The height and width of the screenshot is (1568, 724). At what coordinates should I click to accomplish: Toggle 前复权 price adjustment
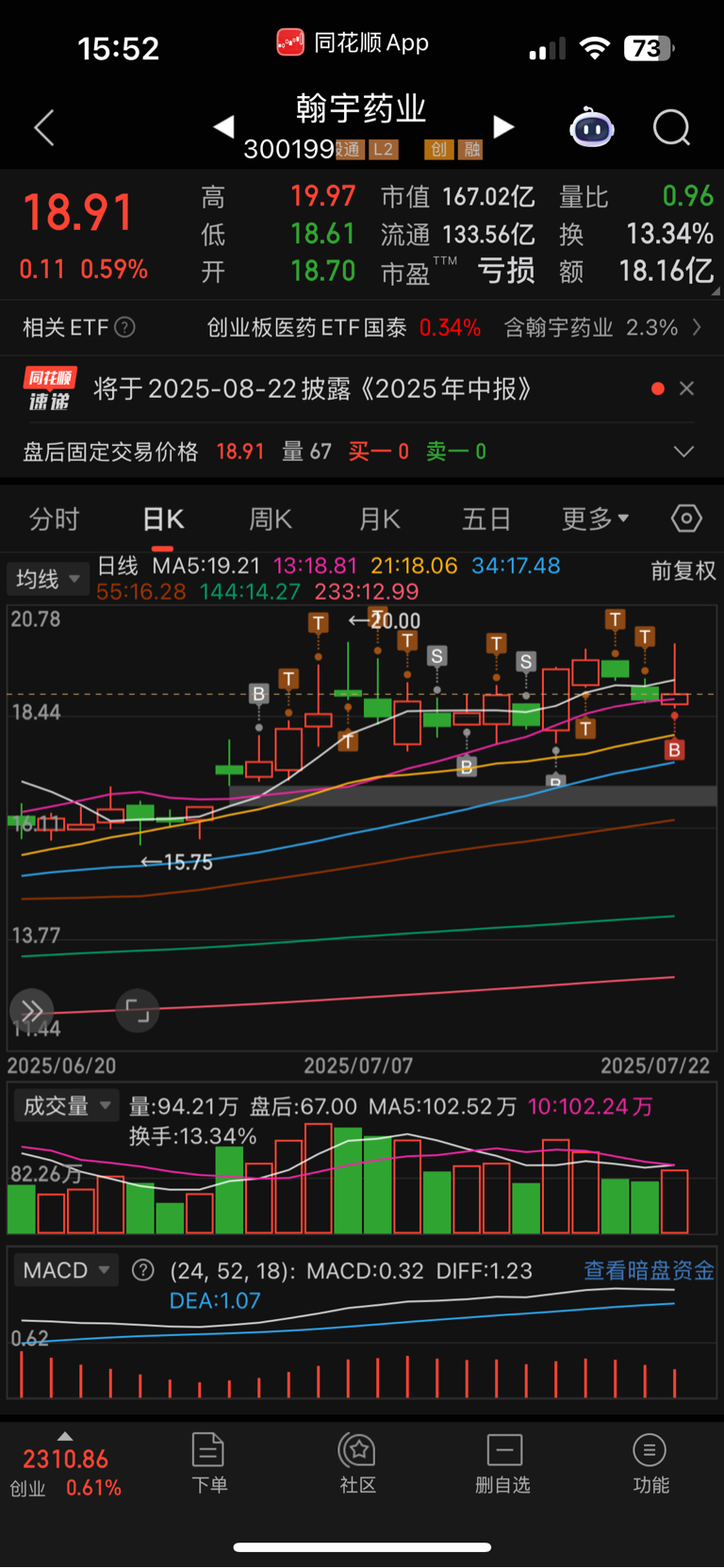[x=683, y=570]
